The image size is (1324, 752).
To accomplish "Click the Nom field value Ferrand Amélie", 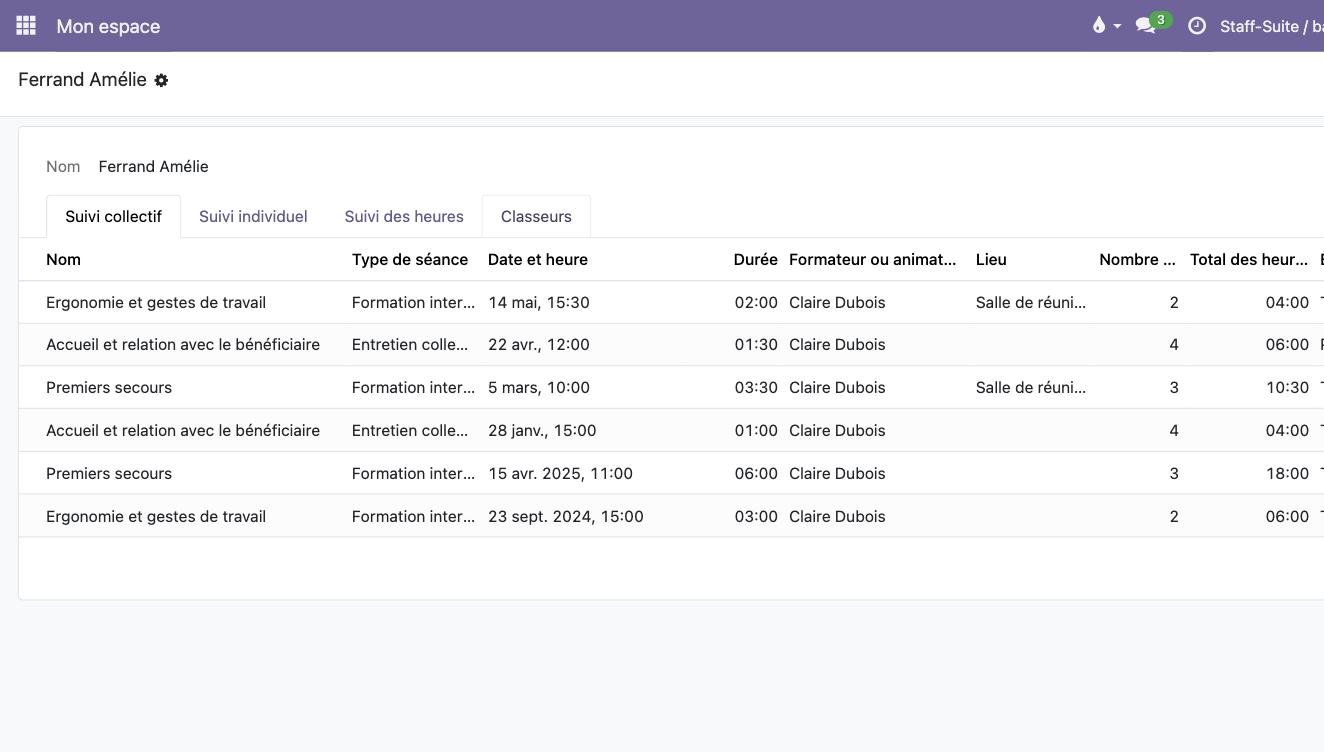I will click(153, 167).
